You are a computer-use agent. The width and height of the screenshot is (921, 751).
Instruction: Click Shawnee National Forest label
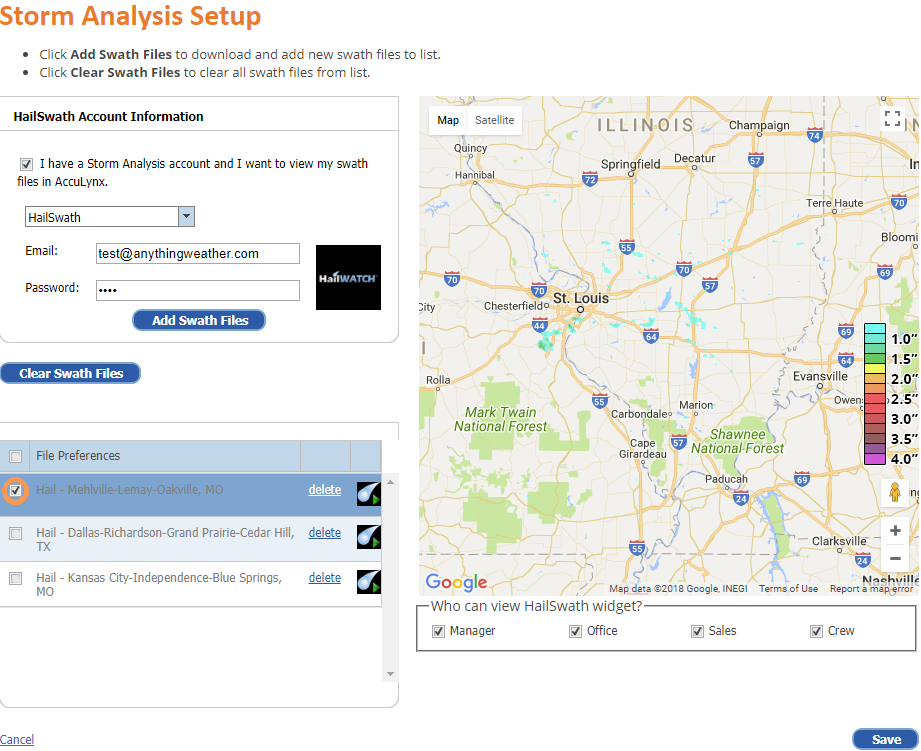(737, 441)
